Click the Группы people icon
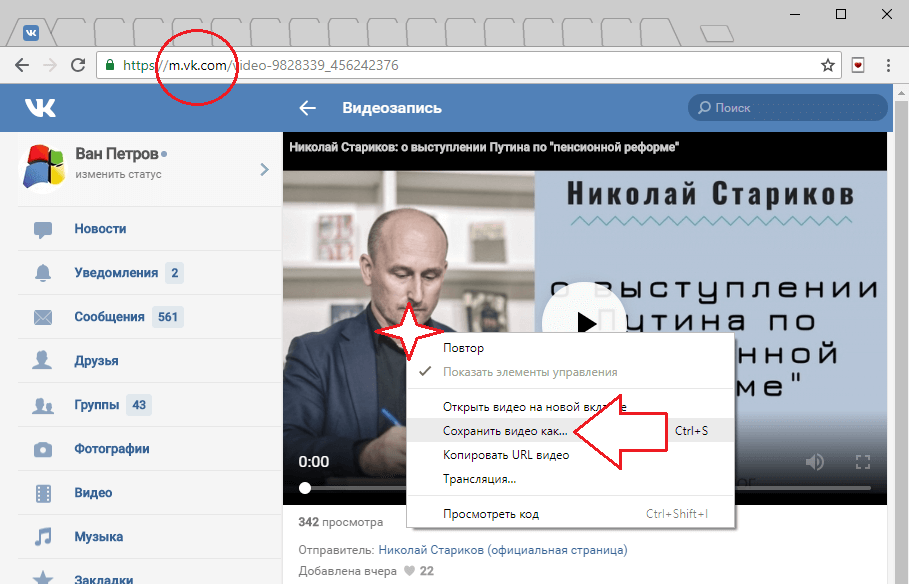 coord(43,405)
